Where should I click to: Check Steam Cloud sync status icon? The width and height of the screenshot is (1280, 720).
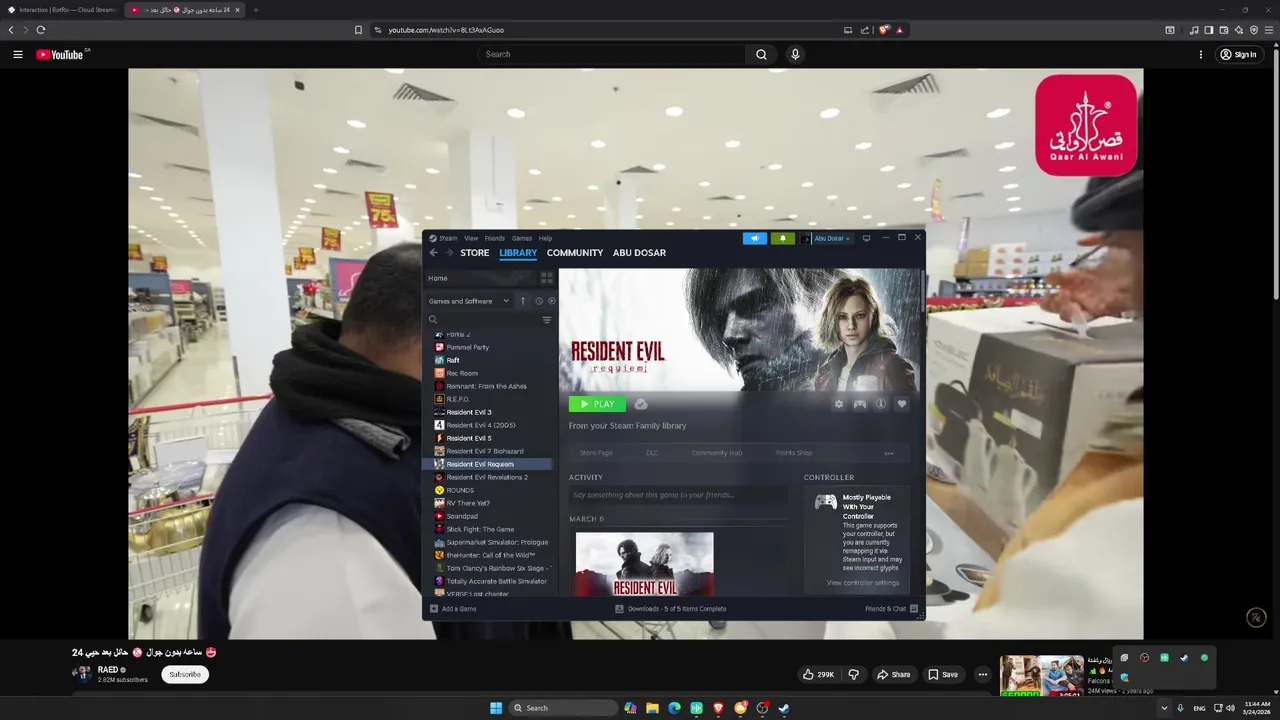click(641, 404)
